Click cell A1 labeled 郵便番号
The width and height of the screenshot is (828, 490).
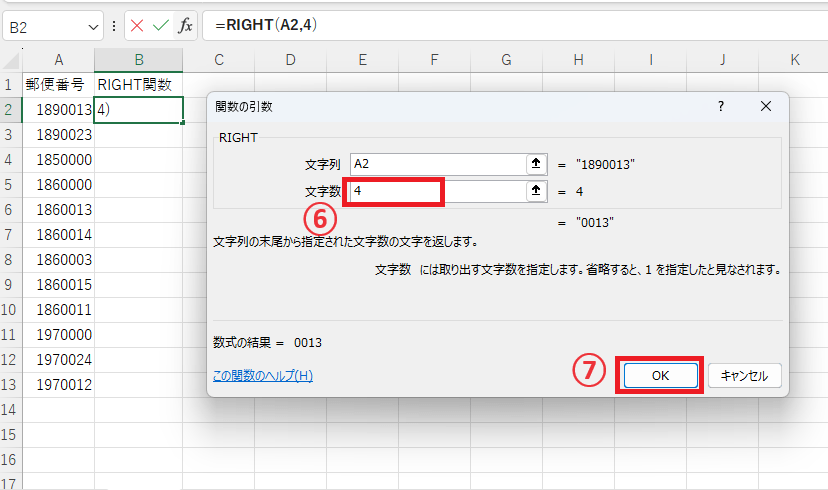[x=59, y=84]
